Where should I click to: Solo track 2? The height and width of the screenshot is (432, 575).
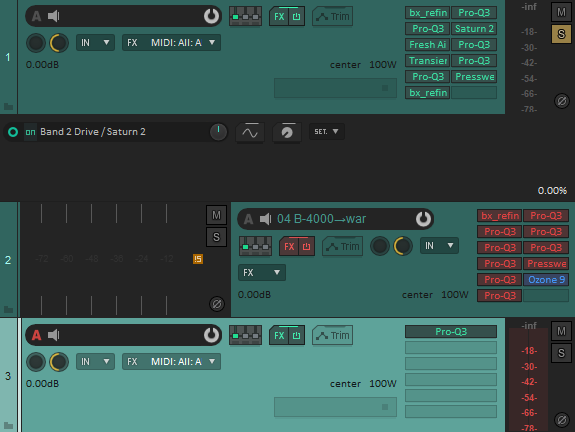tap(216, 237)
